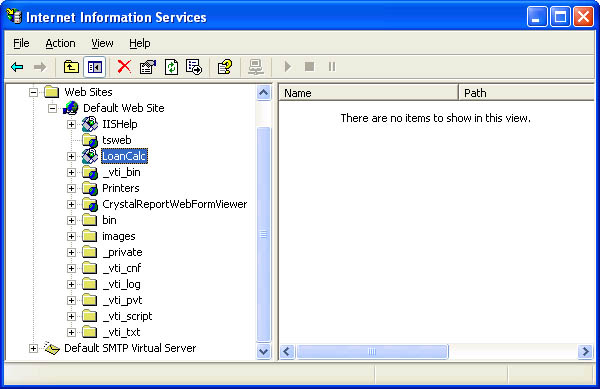Click the Export List toolbar icon
This screenshot has height=389, width=600.
(x=194, y=67)
